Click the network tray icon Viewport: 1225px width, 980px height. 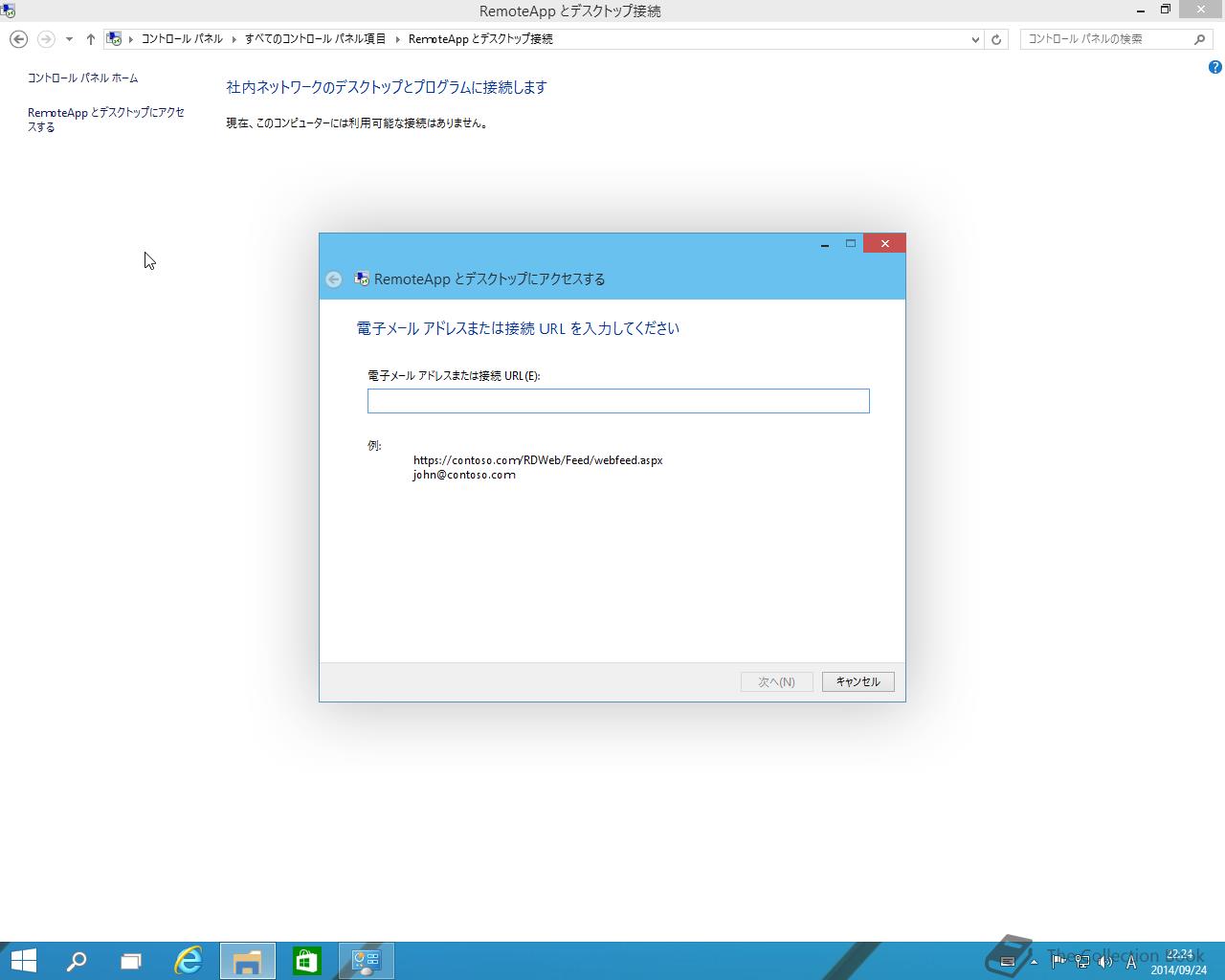point(1081,962)
